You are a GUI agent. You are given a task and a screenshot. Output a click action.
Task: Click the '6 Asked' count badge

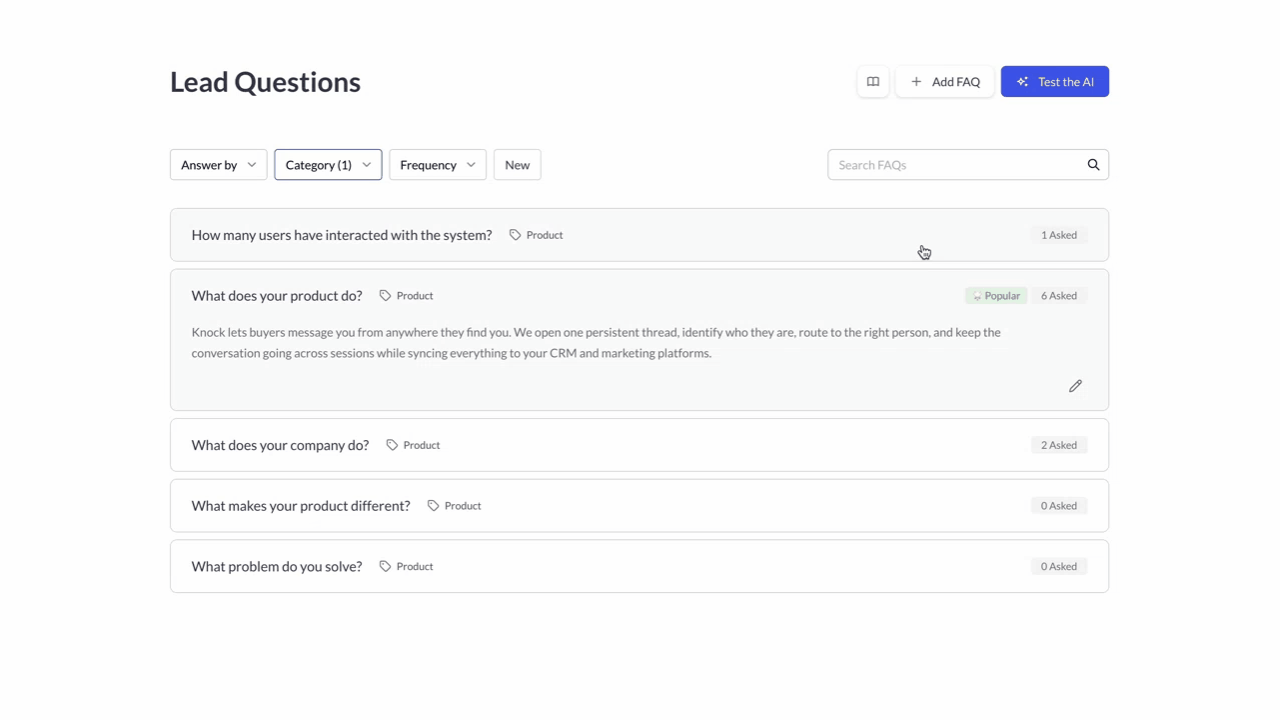(1058, 296)
